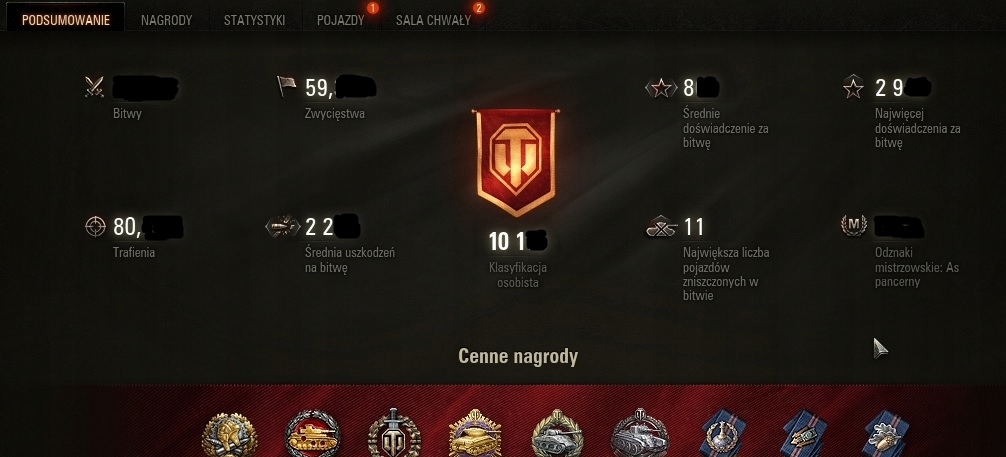Click the shell average damage icon

pyautogui.click(x=283, y=226)
